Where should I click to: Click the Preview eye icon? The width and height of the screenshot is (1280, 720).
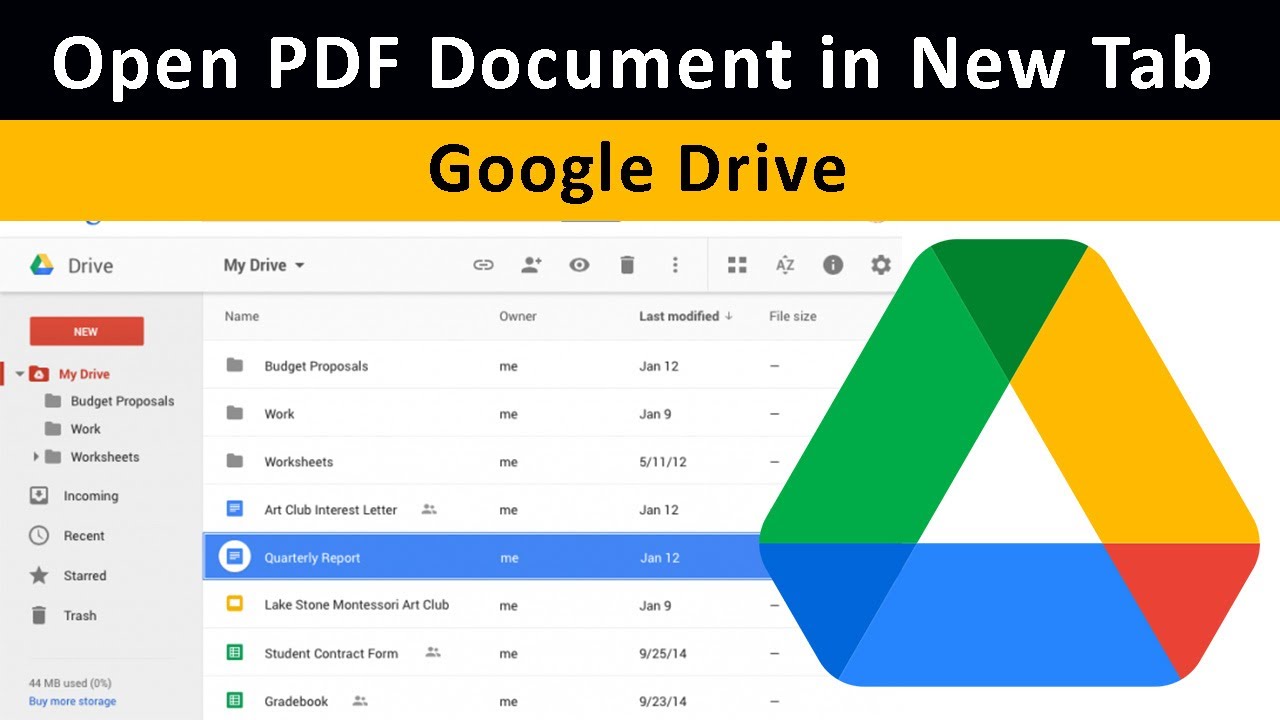point(579,265)
